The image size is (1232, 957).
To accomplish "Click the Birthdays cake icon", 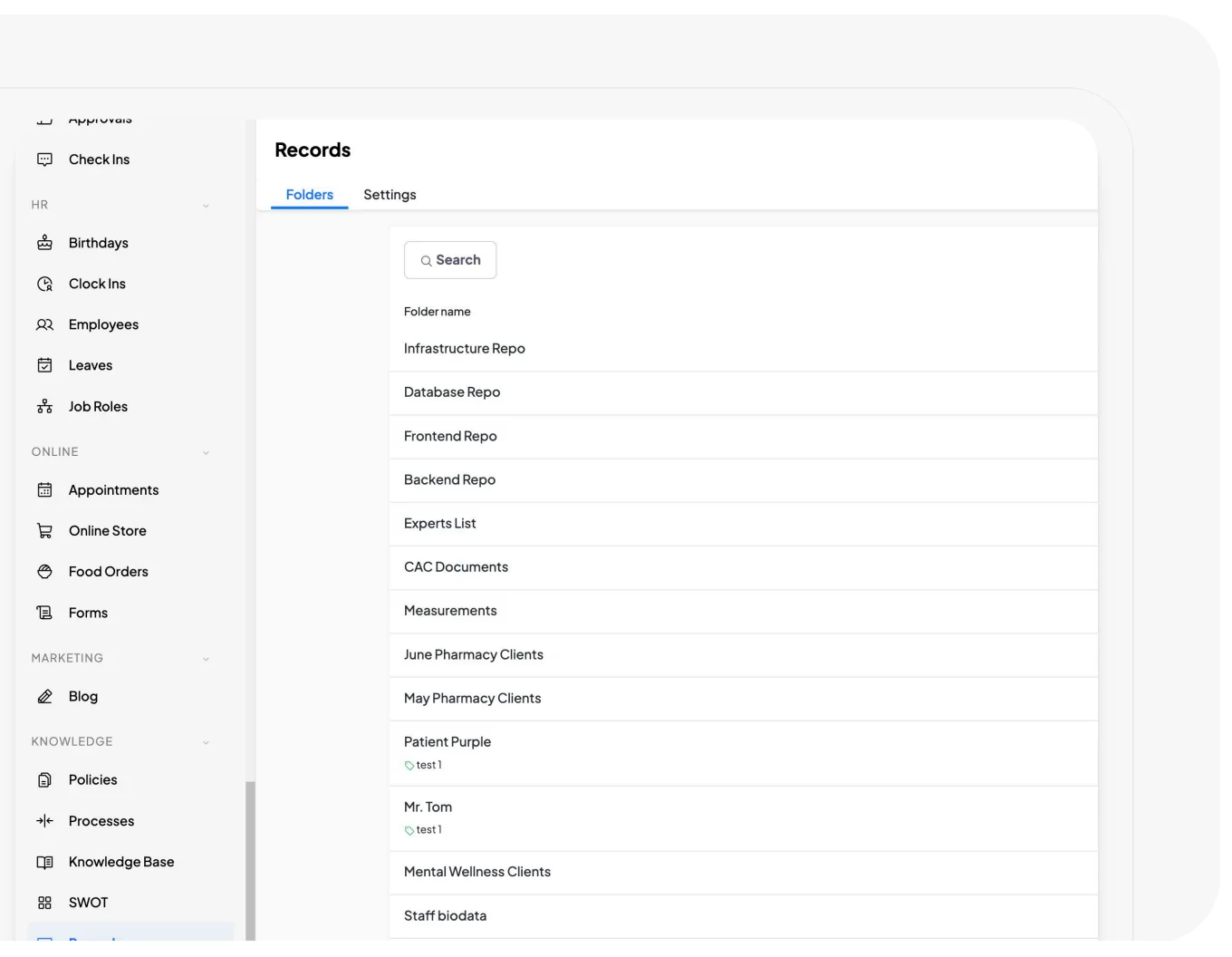I will pyautogui.click(x=44, y=243).
